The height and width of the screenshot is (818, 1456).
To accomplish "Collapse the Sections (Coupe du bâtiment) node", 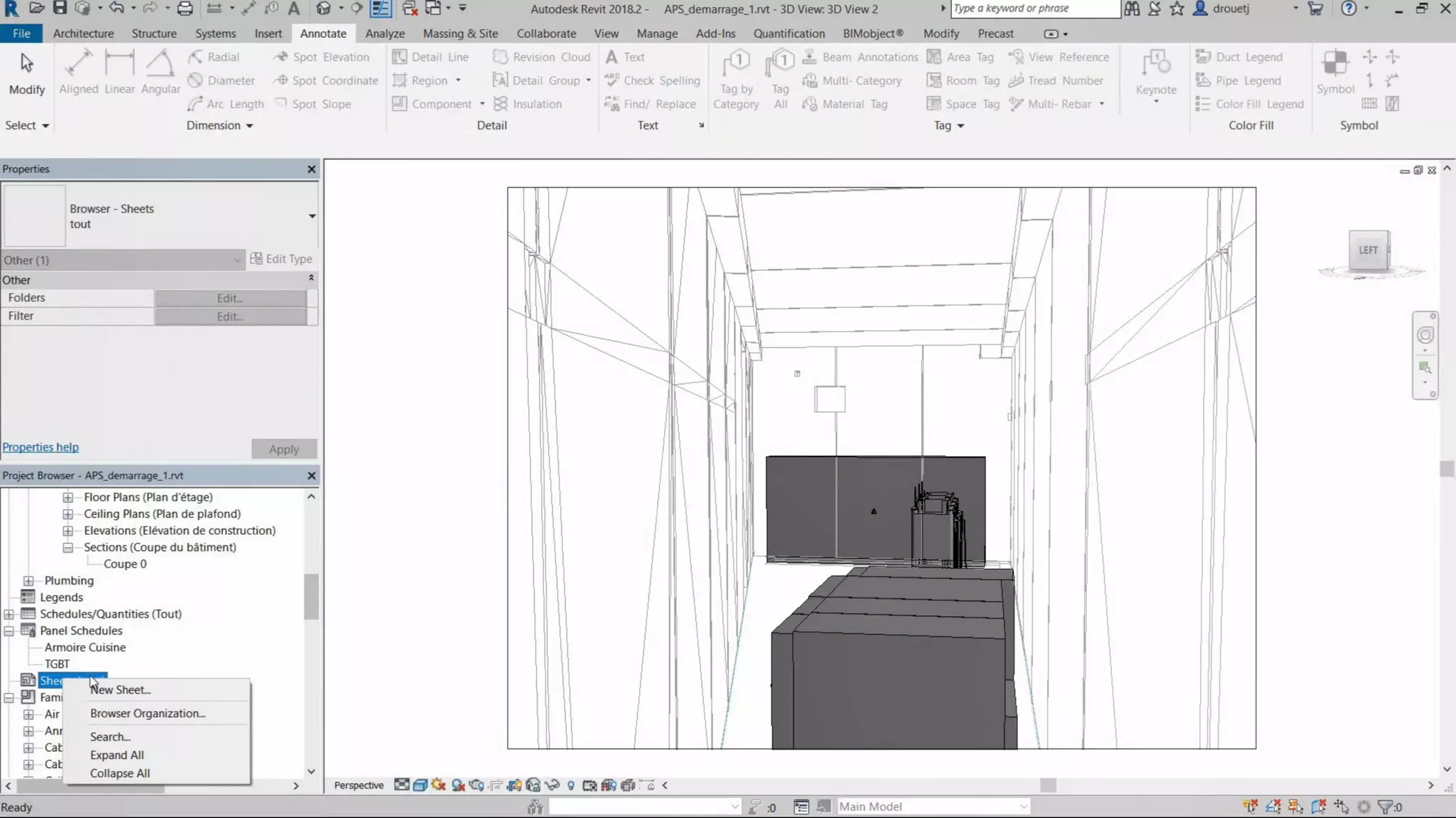I will click(68, 547).
